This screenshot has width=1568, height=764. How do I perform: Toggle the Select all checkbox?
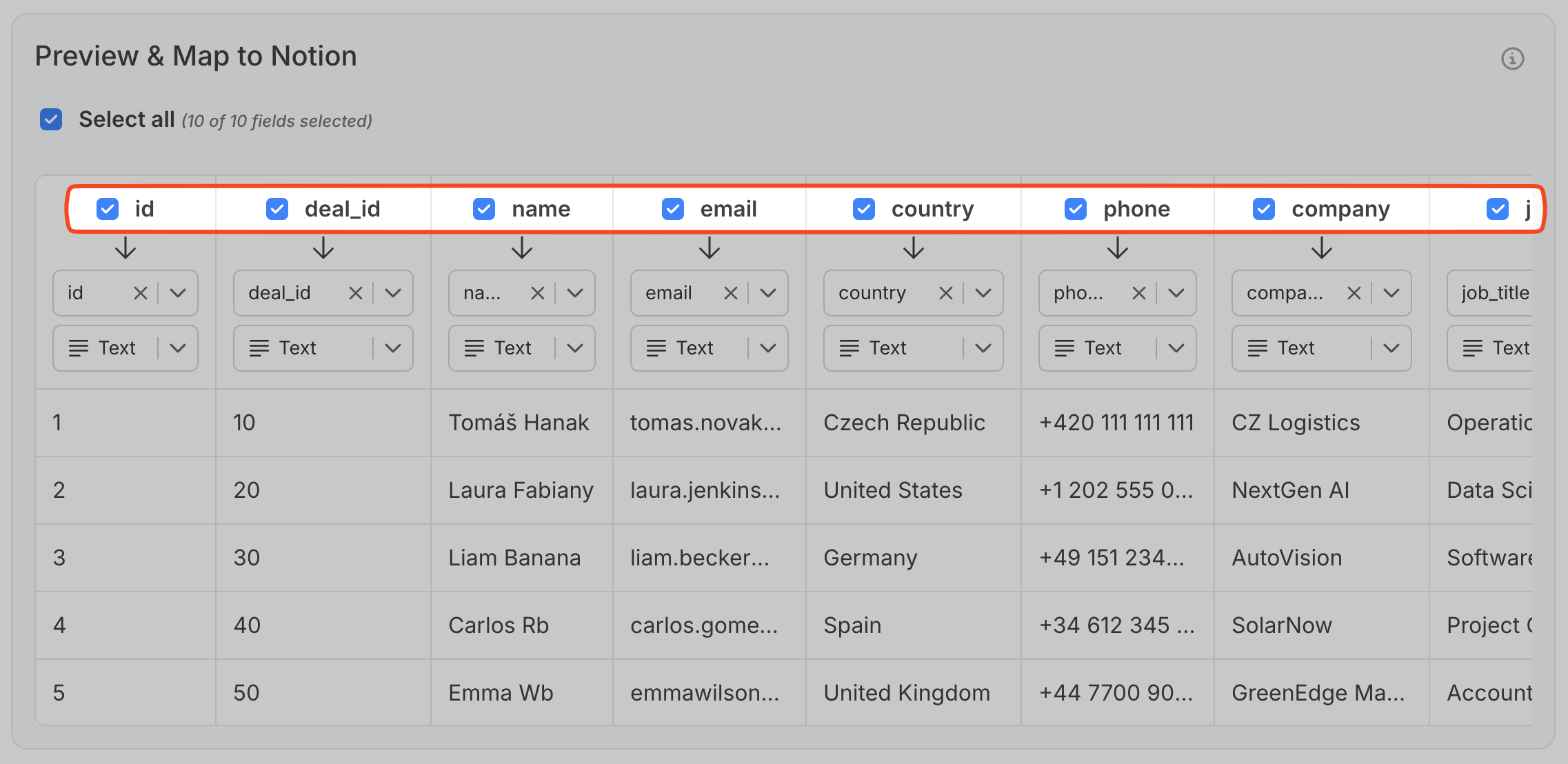tap(50, 119)
